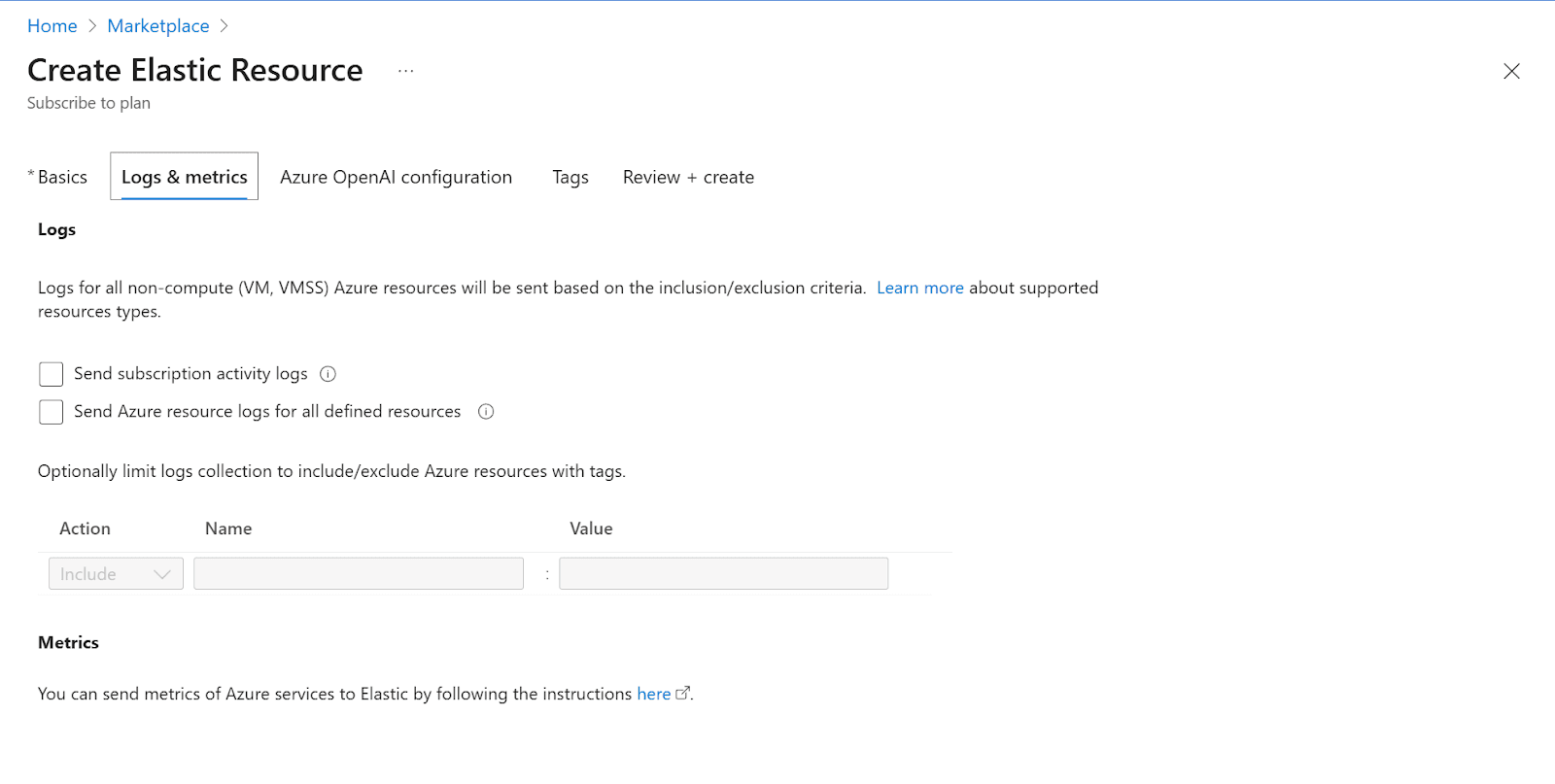Navigate to Home via breadcrumb
The height and width of the screenshot is (784, 1555).
tap(52, 26)
